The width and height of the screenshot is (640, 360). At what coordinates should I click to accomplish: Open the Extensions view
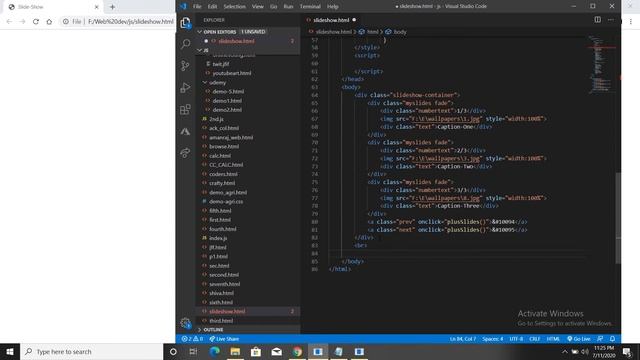point(185,109)
